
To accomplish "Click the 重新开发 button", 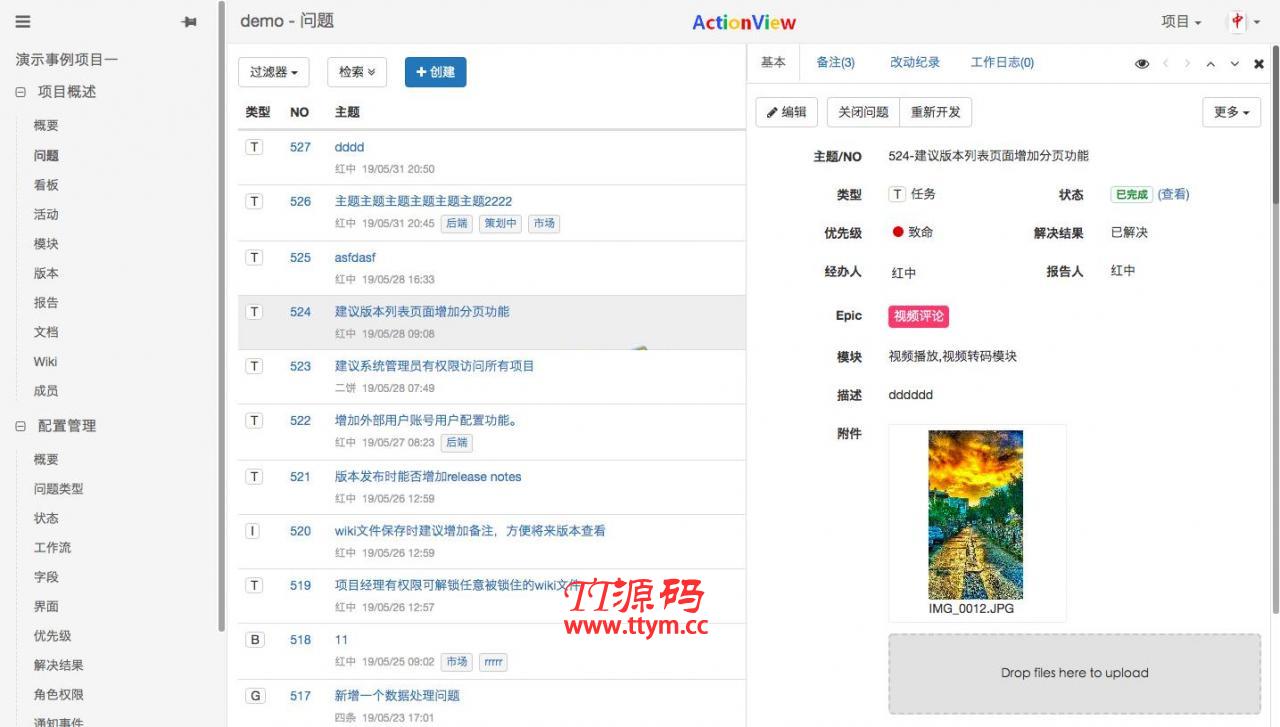I will tap(936, 112).
